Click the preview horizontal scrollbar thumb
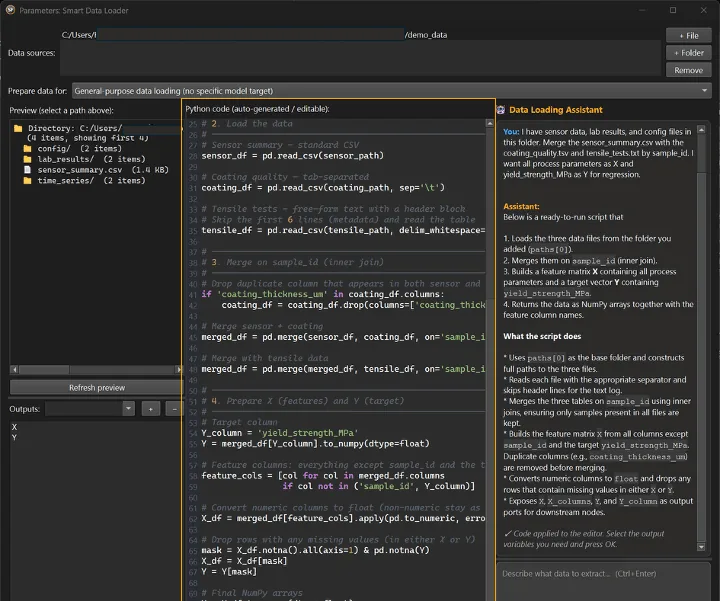Image resolution: width=720 pixels, height=601 pixels. 44,370
